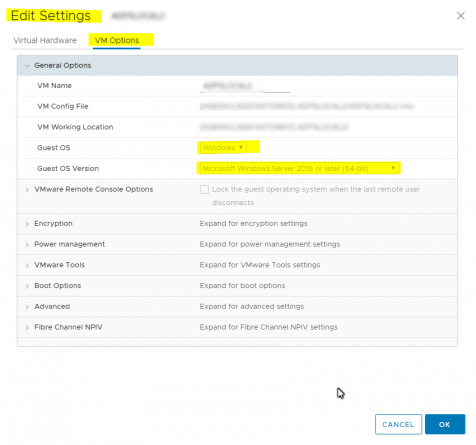Viewport: 476px width, 445px height.
Task: Click the VM Name input field
Action: 245,86
